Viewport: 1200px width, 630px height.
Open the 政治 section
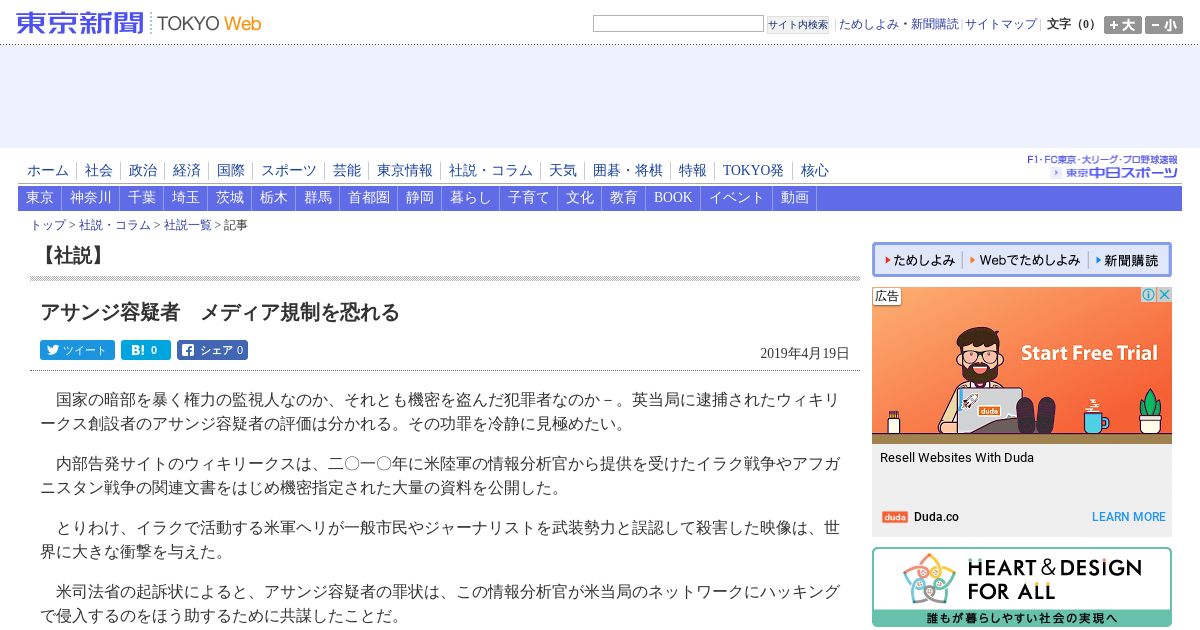pyautogui.click(x=143, y=171)
